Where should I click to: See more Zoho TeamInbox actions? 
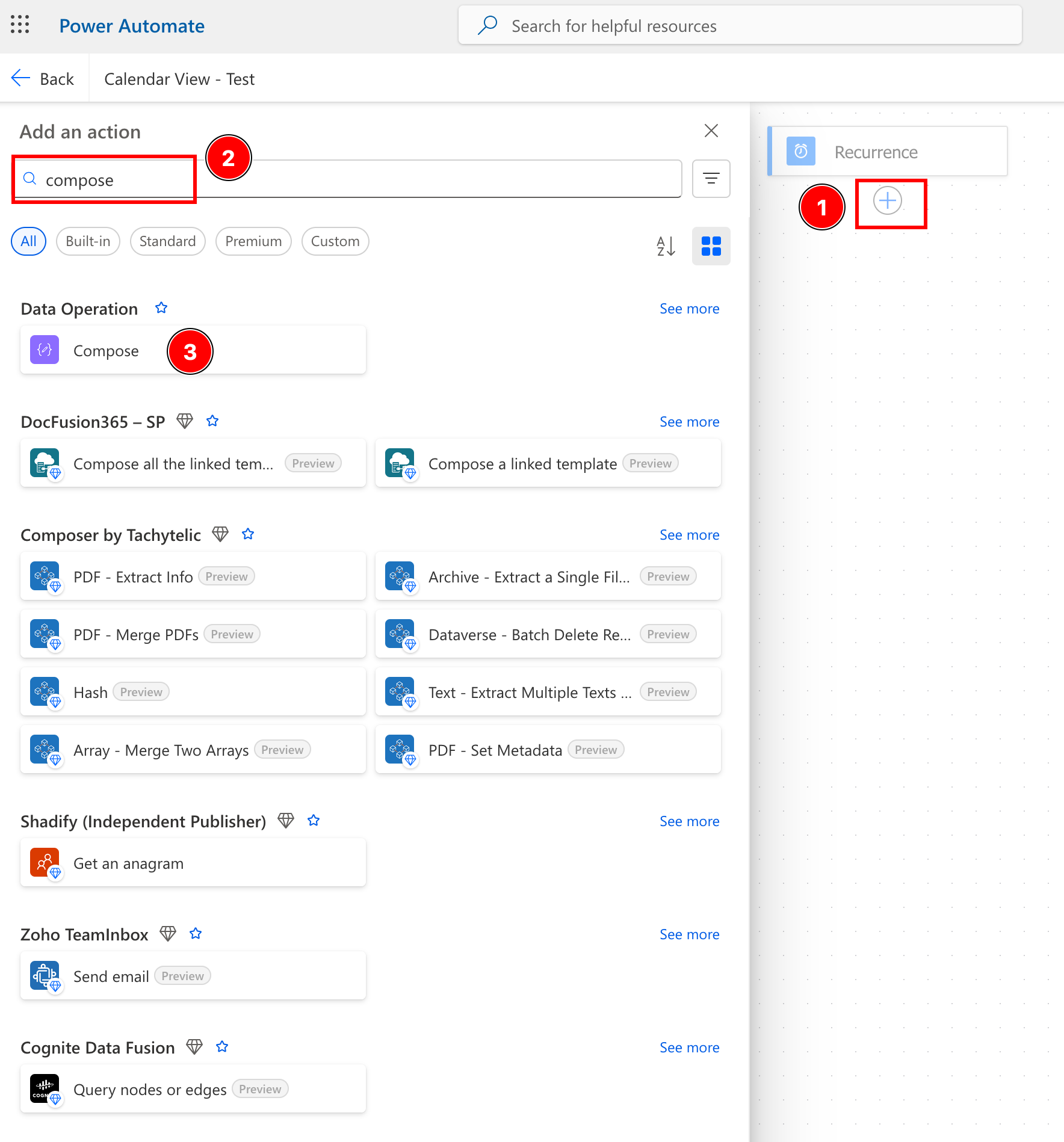[689, 934]
